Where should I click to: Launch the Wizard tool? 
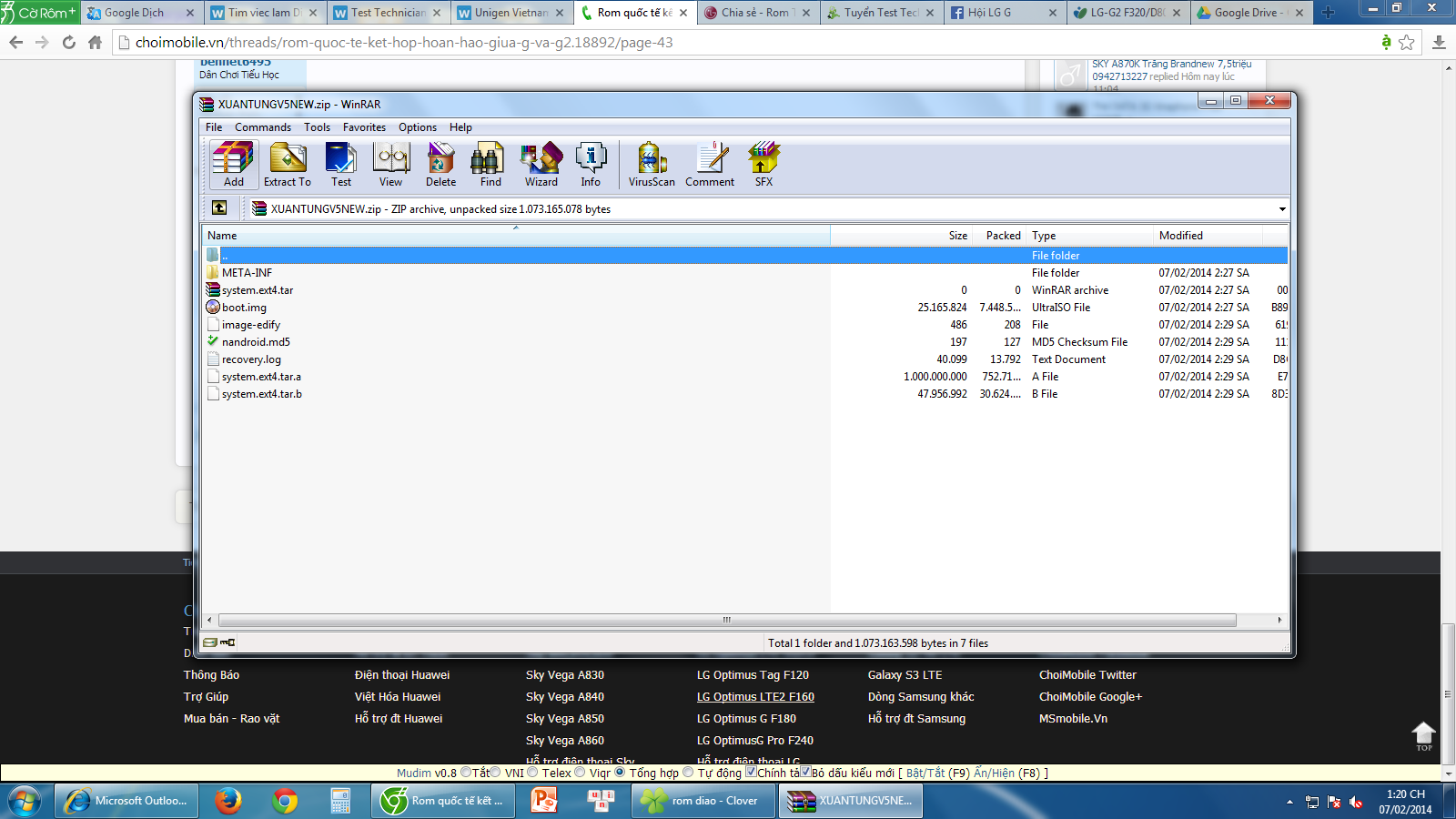(x=541, y=165)
